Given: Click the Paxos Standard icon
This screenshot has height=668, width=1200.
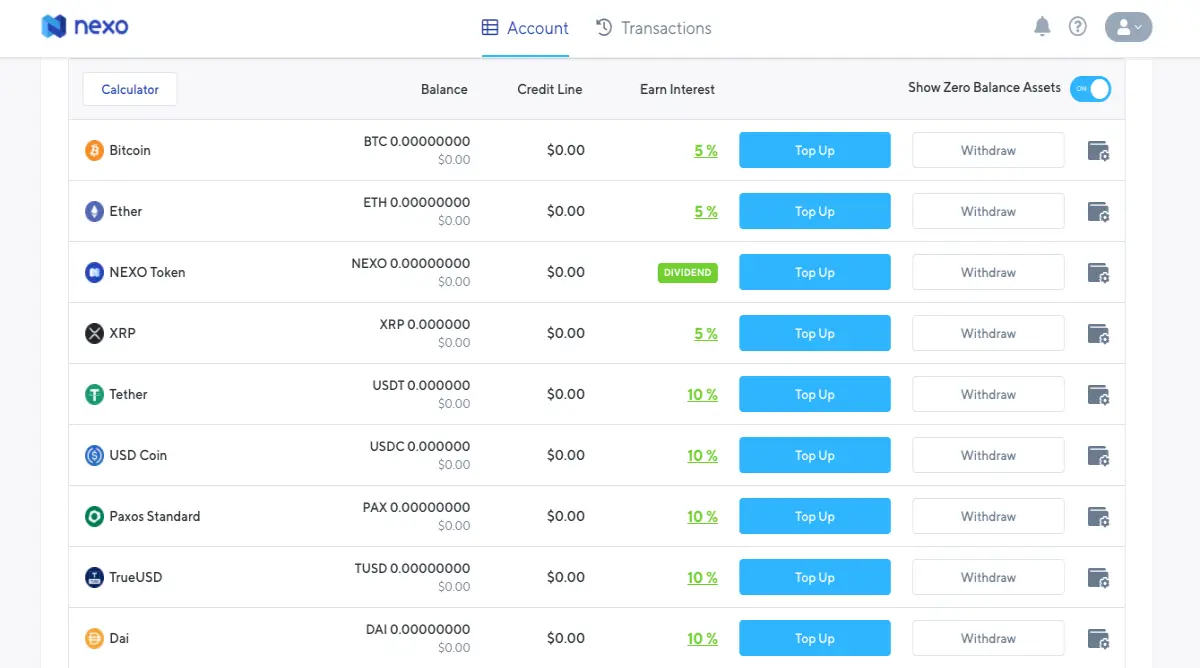Looking at the screenshot, I should tap(94, 516).
